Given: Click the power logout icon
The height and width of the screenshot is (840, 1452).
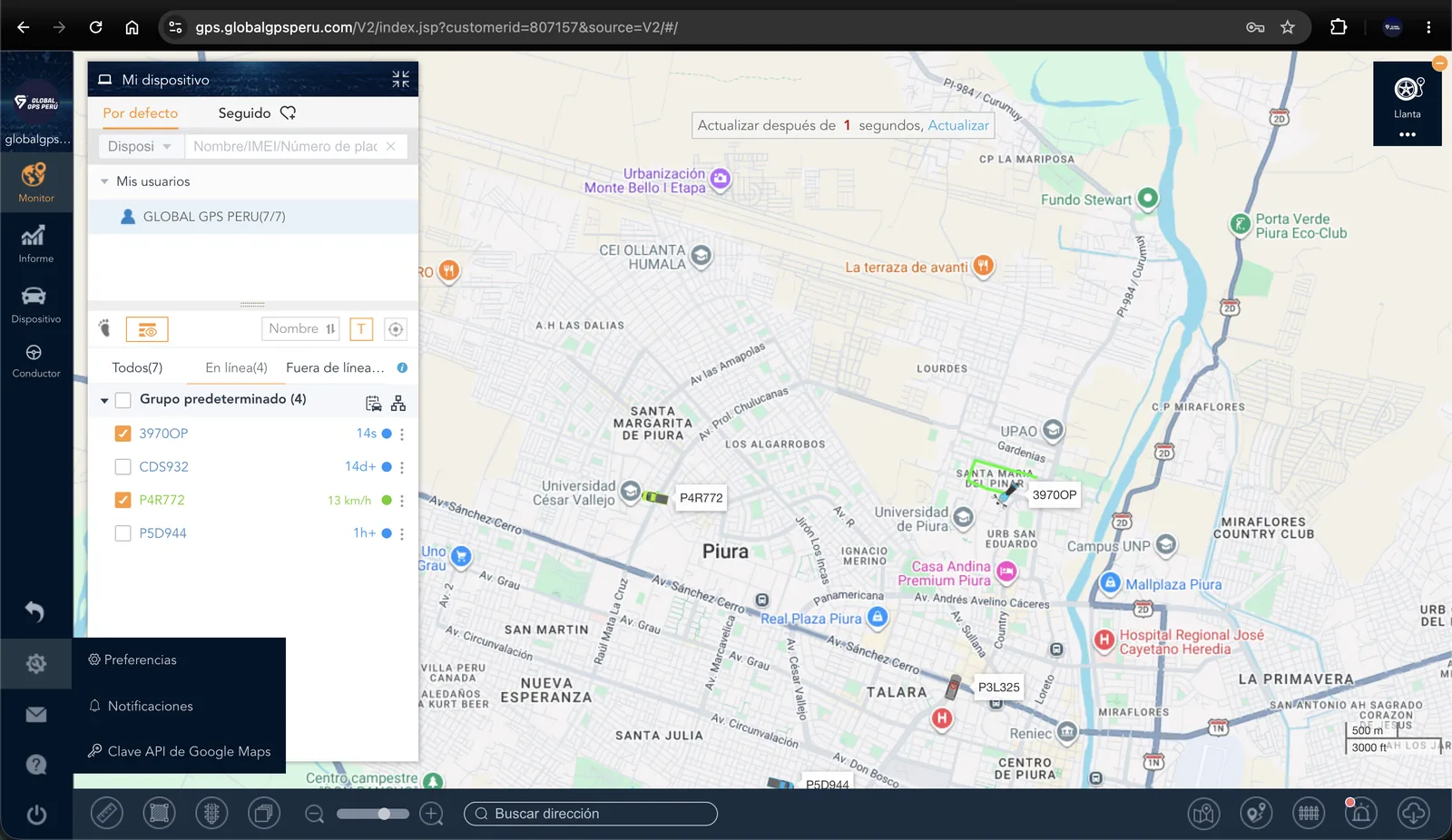Looking at the screenshot, I should point(35,815).
